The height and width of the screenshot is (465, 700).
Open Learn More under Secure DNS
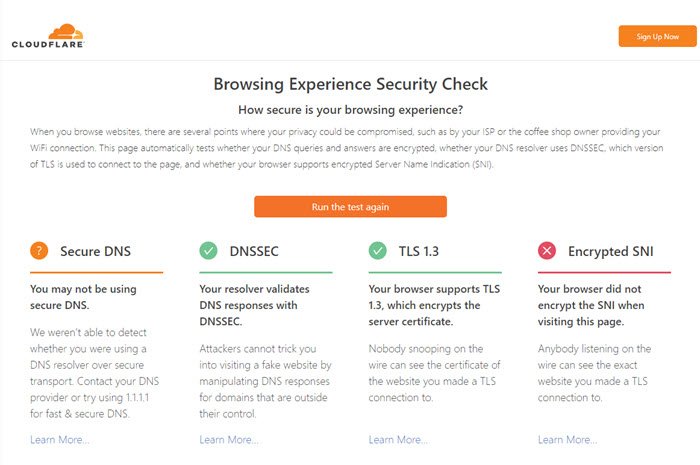[x=60, y=440]
